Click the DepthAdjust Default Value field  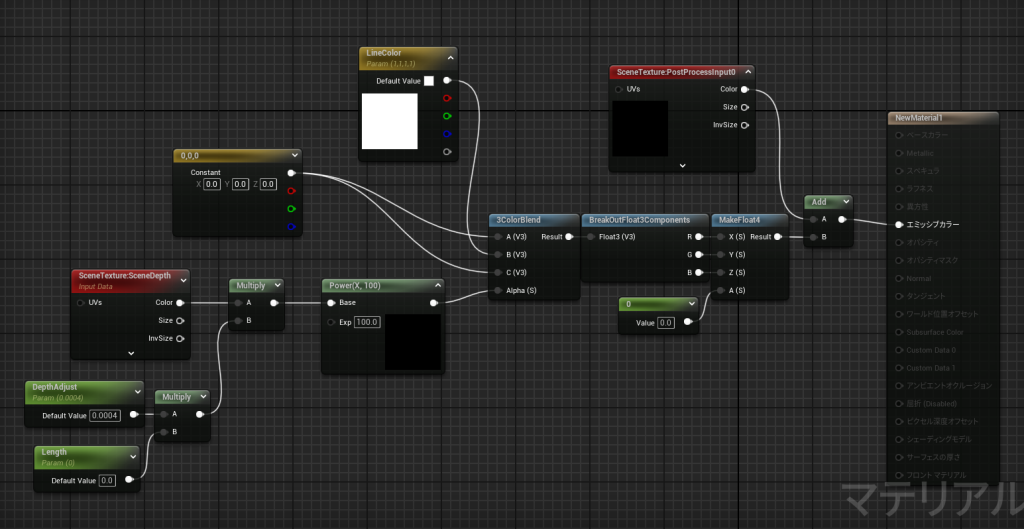[104, 415]
